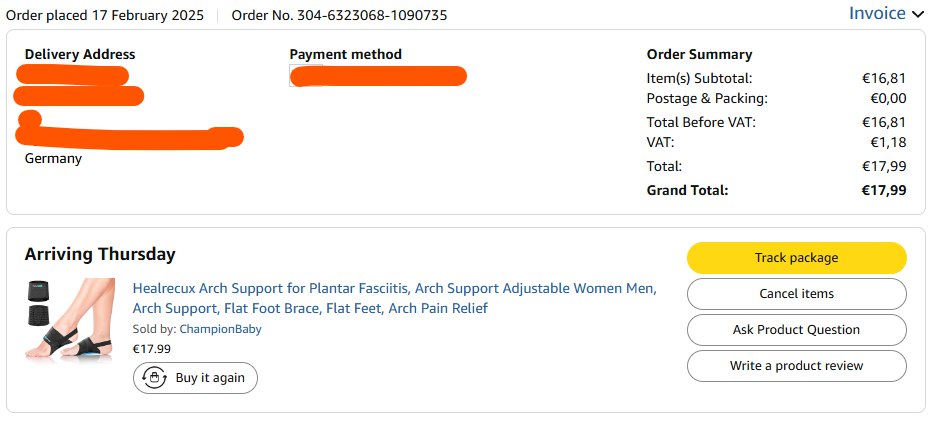Visit the ChampionBaby seller link
Viewport: 935px width, 421px height.
220,329
